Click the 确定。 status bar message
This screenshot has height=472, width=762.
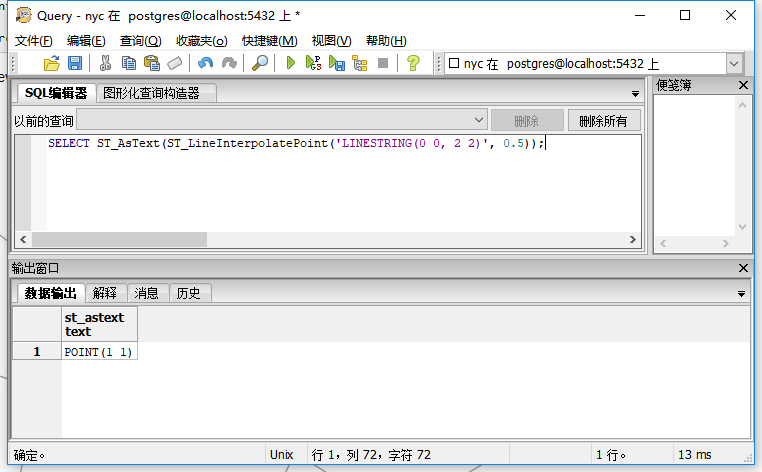pos(29,455)
